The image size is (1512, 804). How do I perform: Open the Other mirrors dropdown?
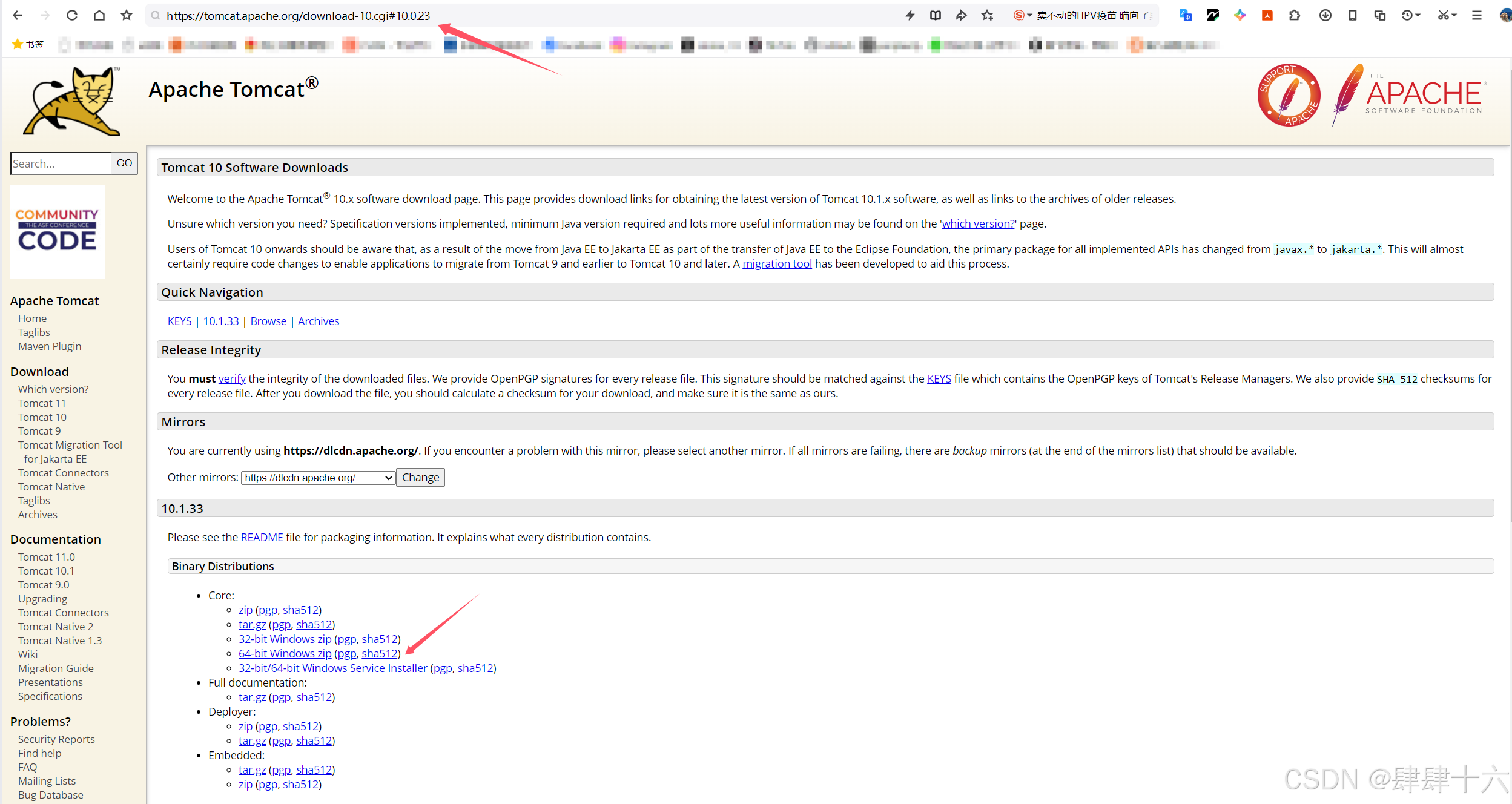pyautogui.click(x=318, y=478)
